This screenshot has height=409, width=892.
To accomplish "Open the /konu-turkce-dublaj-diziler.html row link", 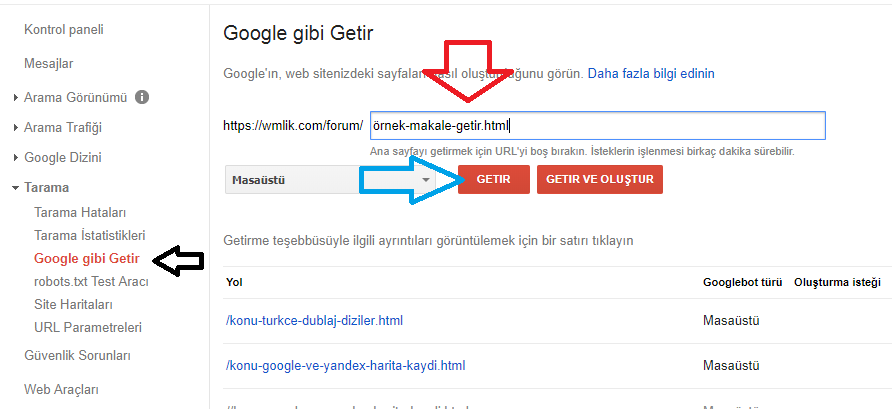I will (x=314, y=321).
